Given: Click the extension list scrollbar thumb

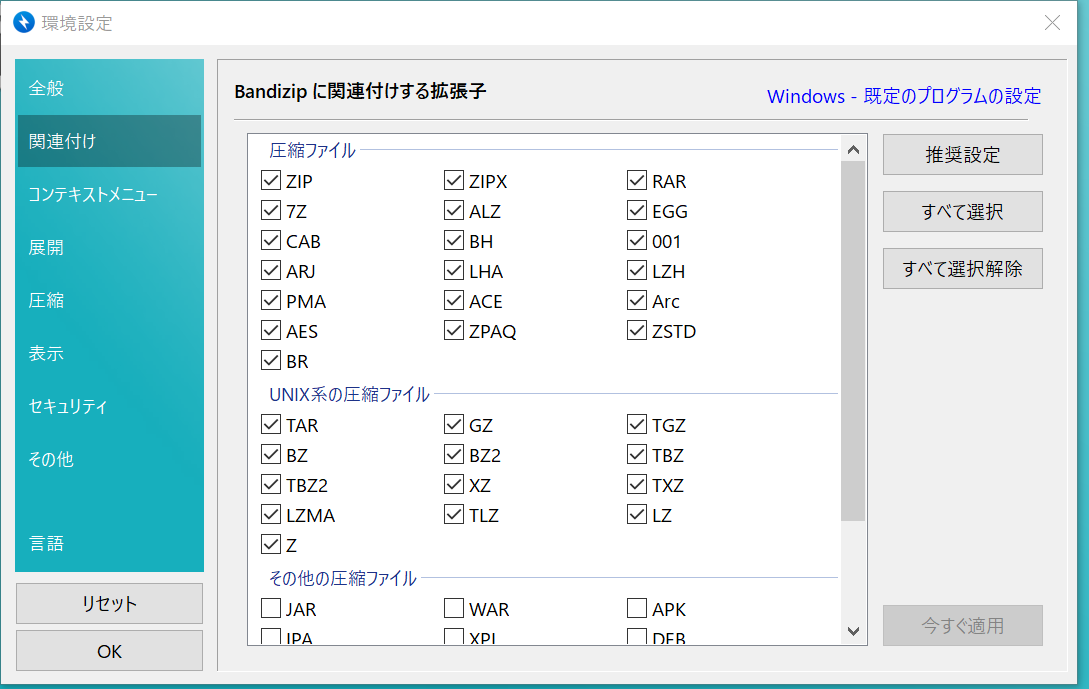Looking at the screenshot, I should point(853,341).
